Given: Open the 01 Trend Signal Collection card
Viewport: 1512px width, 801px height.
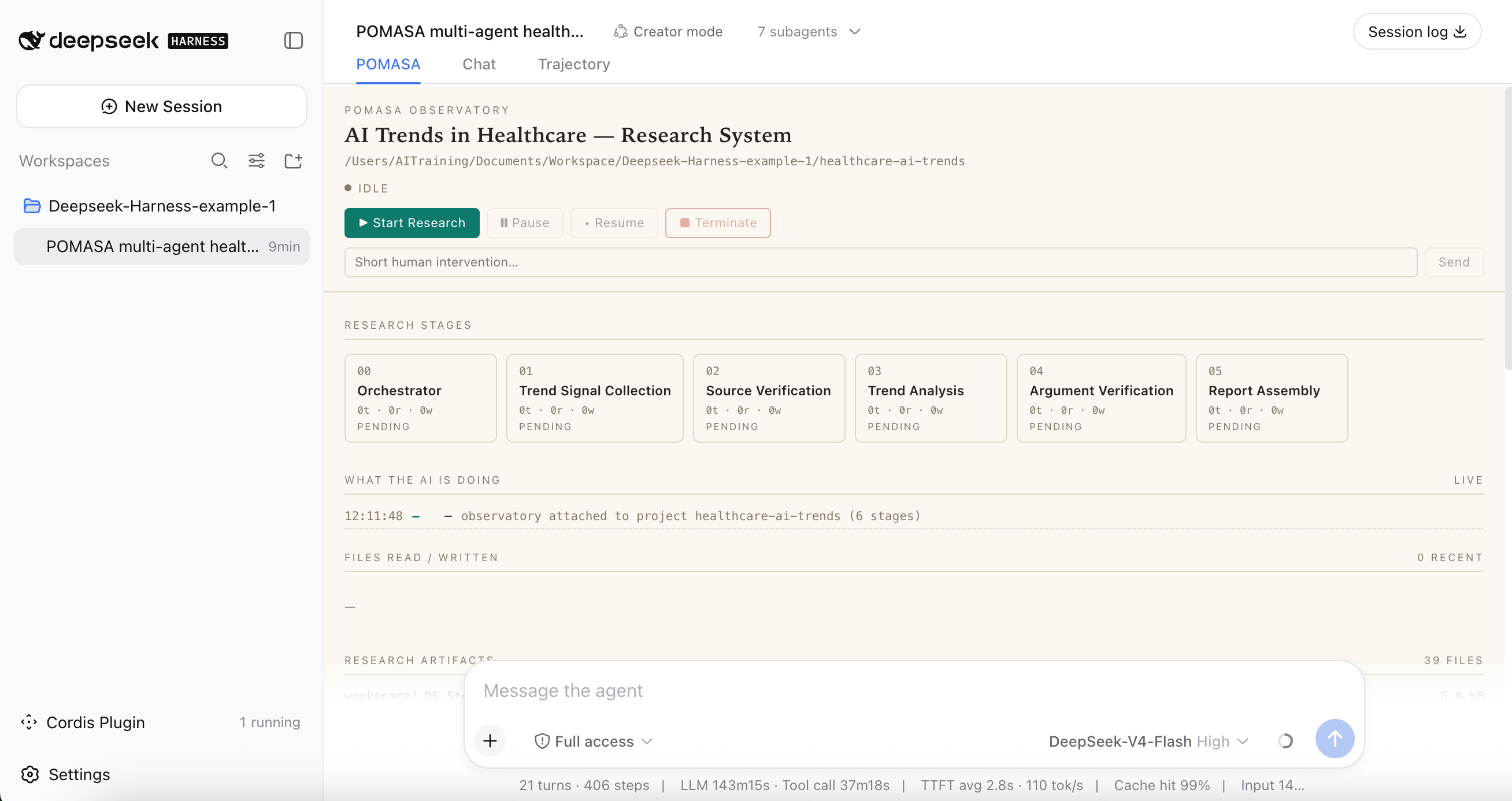Looking at the screenshot, I should coord(595,398).
